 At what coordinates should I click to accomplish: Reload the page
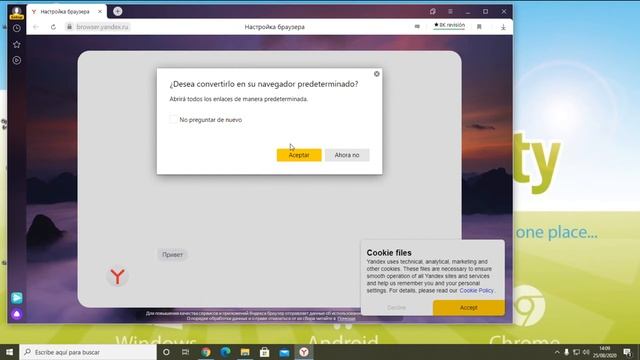click(53, 27)
